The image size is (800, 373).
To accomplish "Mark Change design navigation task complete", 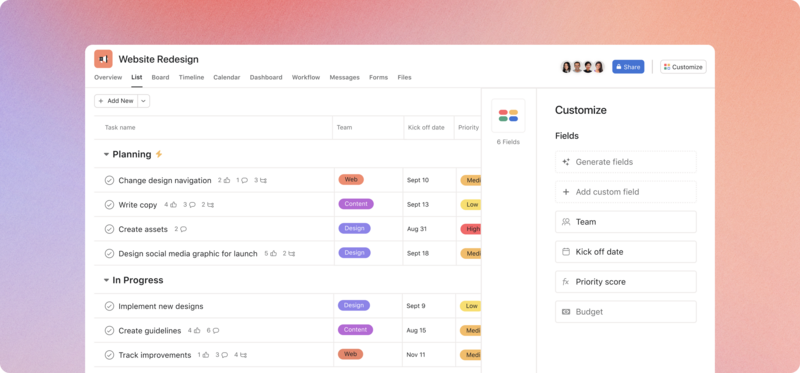I will [x=109, y=180].
